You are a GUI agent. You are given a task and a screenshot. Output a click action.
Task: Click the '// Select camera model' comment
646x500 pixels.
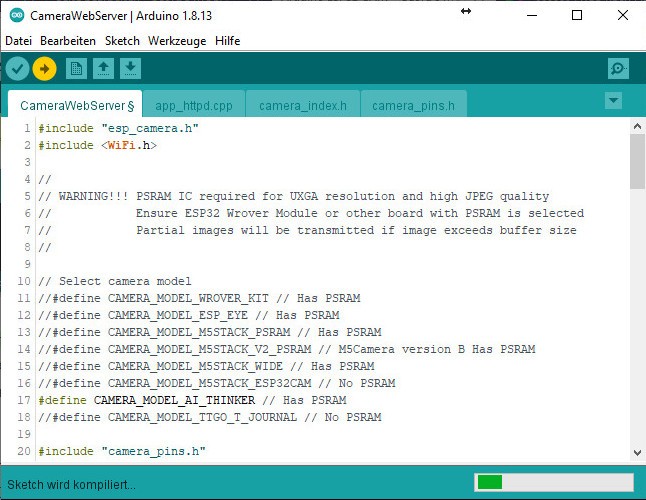(115, 281)
